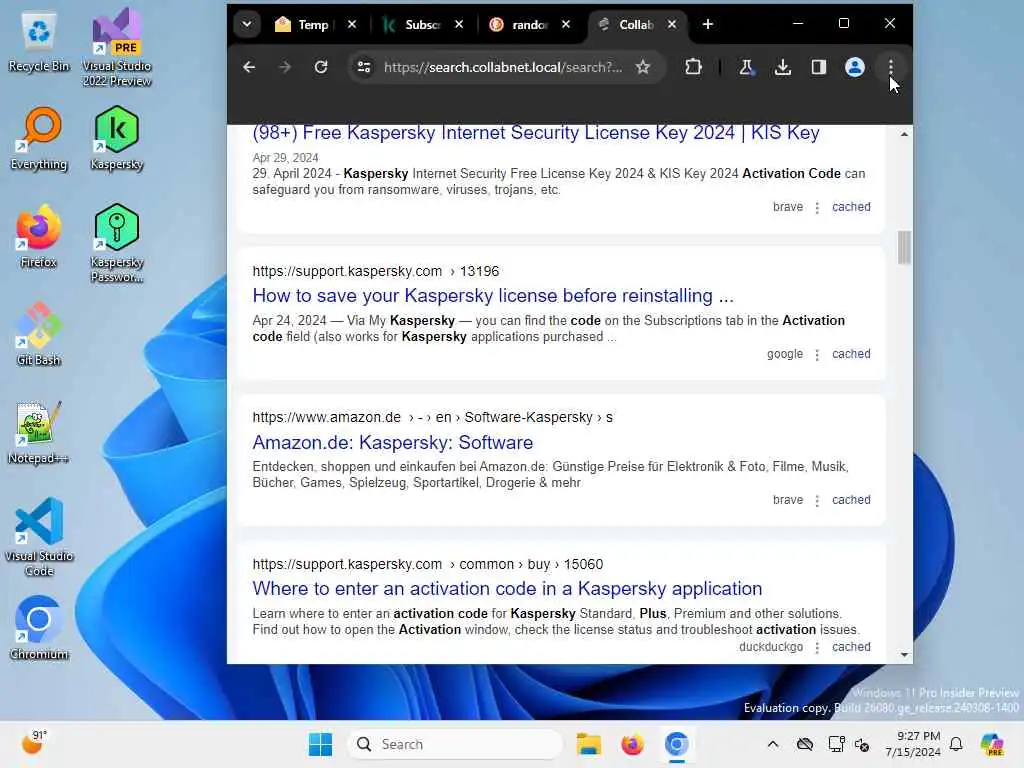The height and width of the screenshot is (768, 1024).
Task: Click the search.collabnet.local address bar
Action: [x=503, y=67]
